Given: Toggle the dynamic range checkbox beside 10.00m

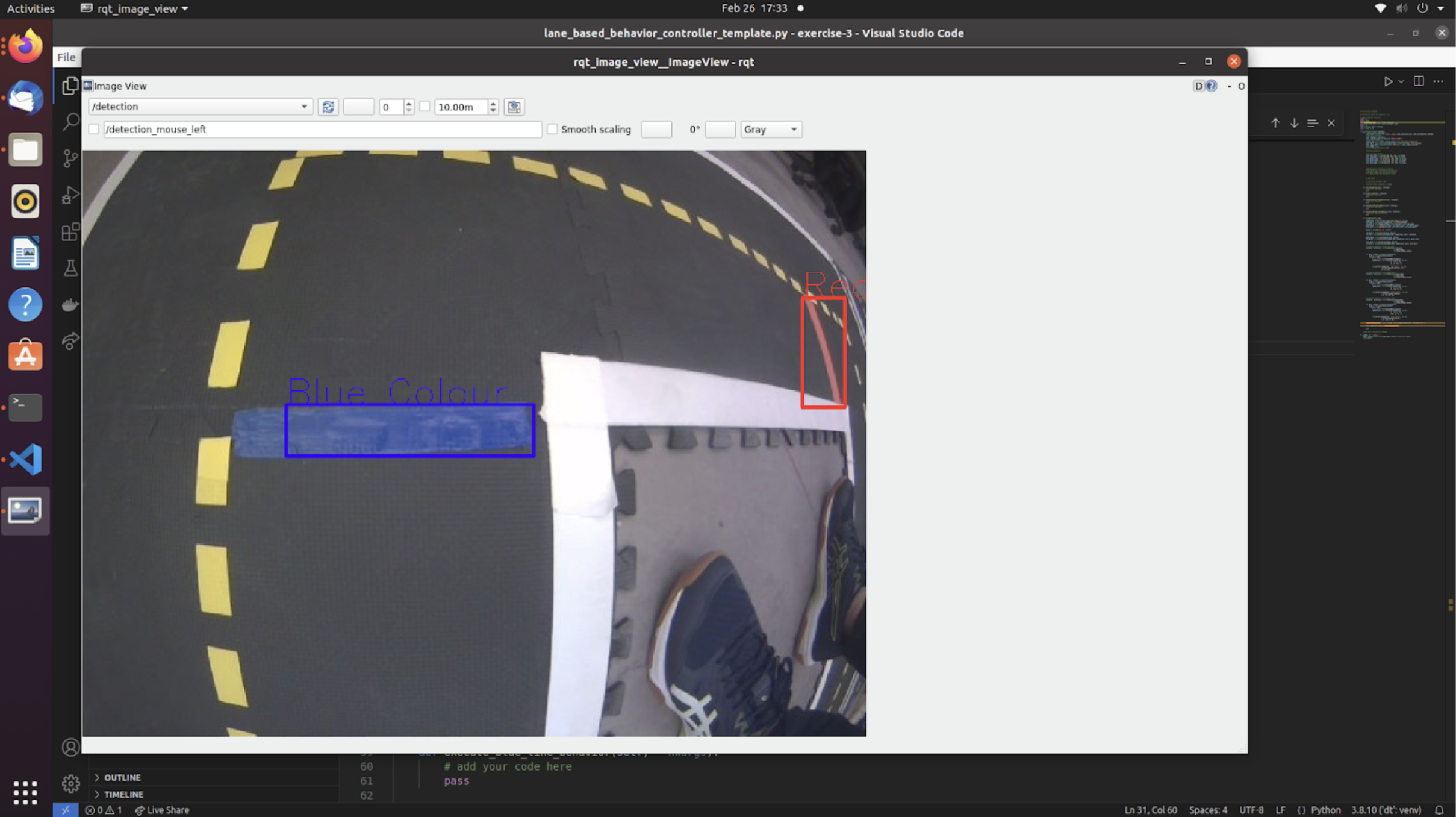Looking at the screenshot, I should (x=425, y=107).
